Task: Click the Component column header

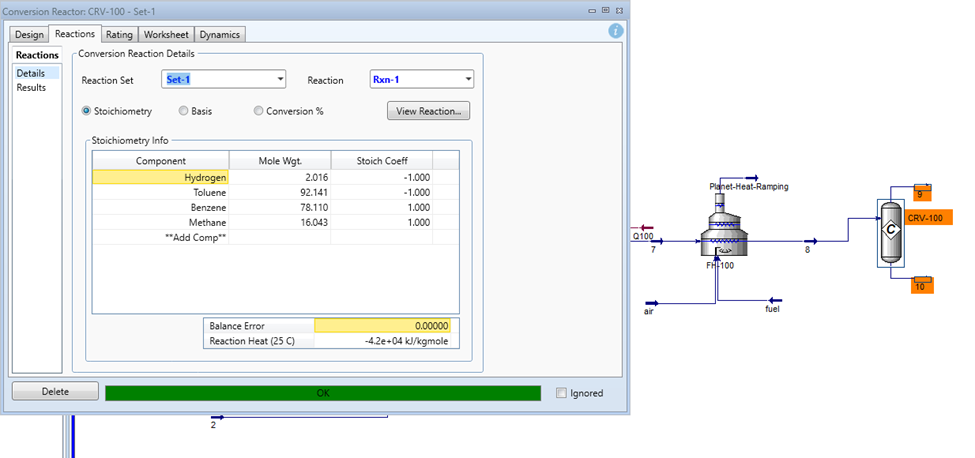Action: (x=160, y=161)
